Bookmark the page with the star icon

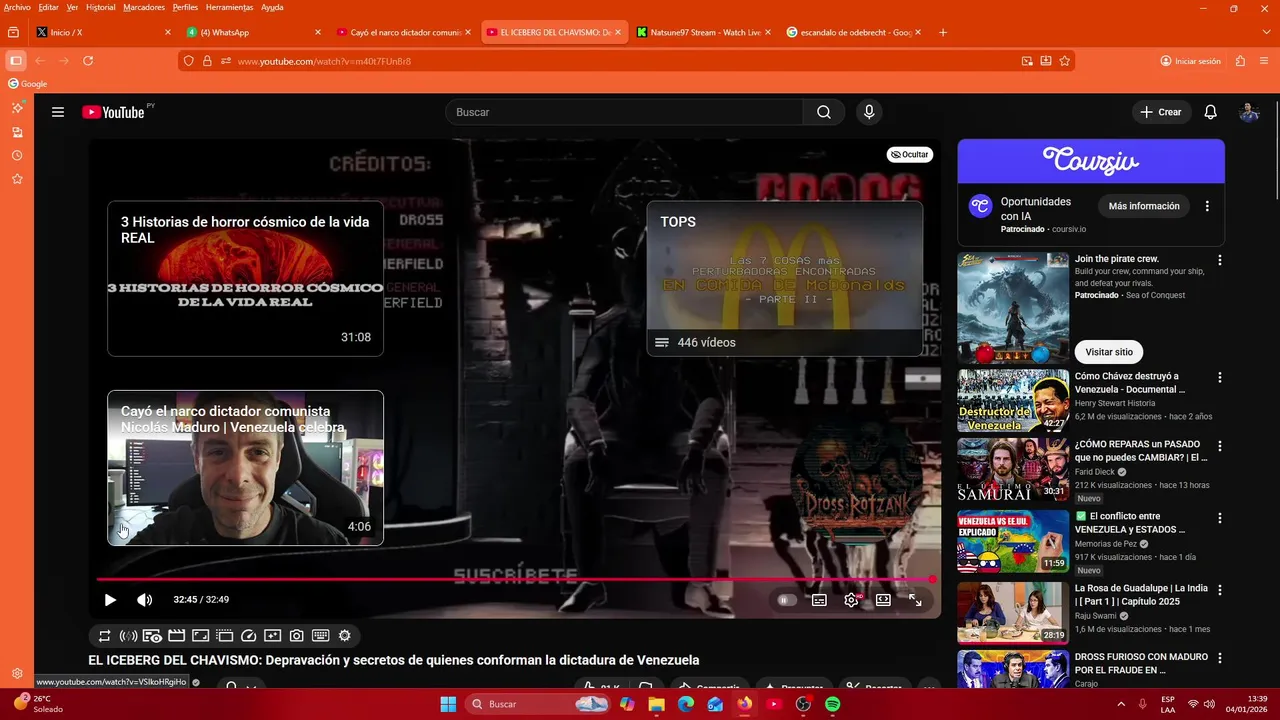click(1065, 61)
